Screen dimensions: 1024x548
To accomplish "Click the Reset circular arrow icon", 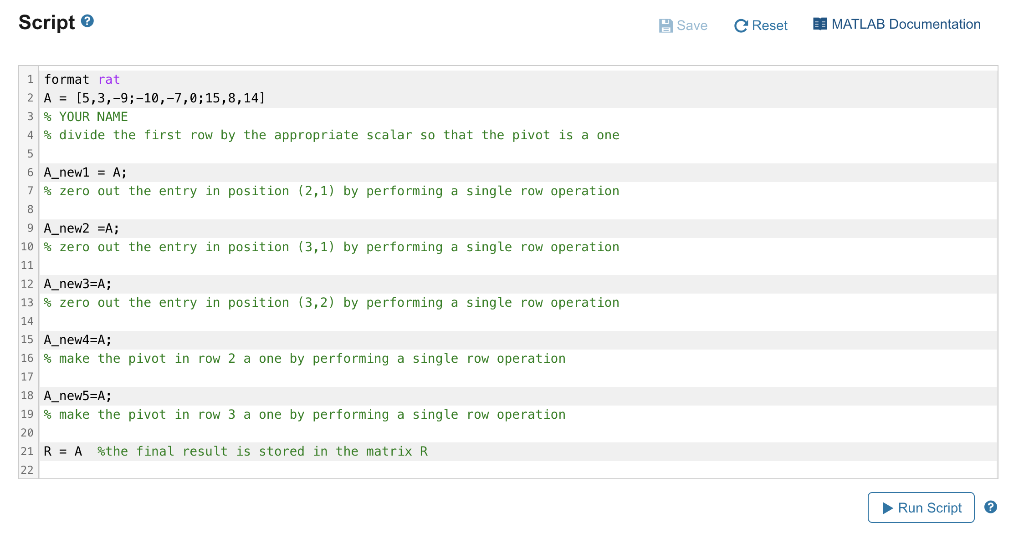I will point(741,26).
